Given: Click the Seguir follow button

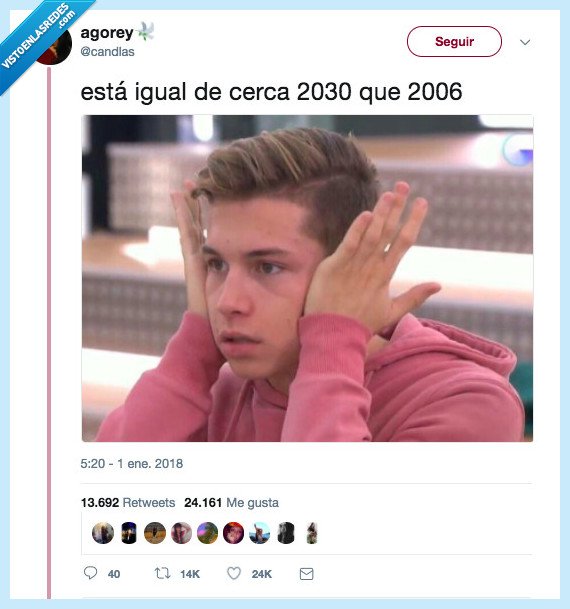Looking at the screenshot, I should (454, 42).
